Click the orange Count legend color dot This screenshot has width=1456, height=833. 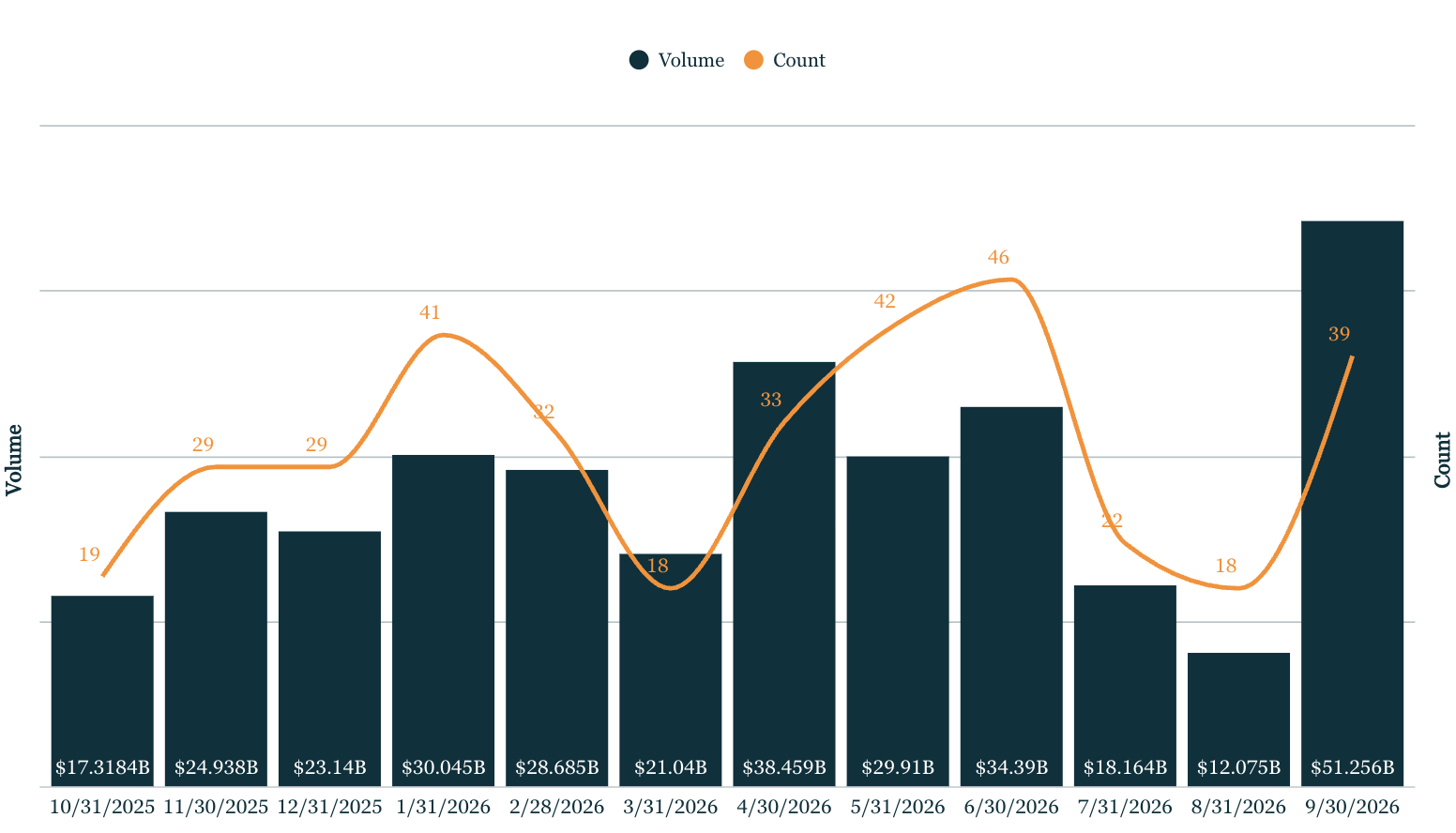click(753, 60)
